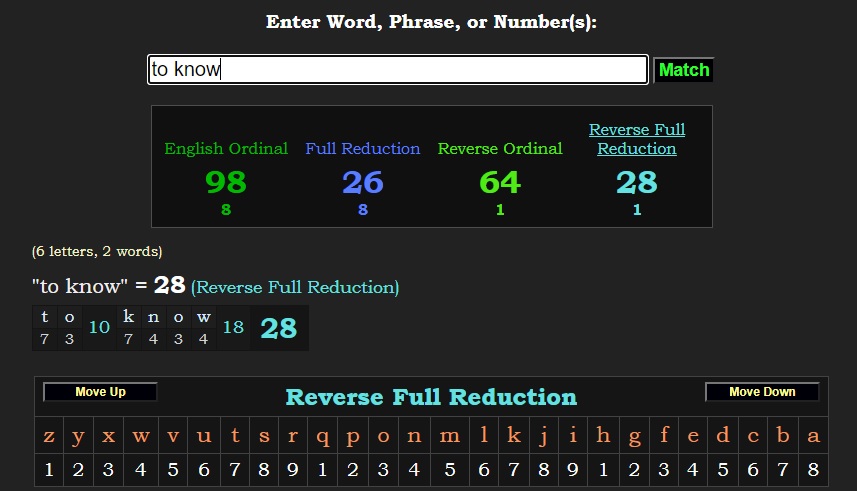Click letter g in the cipher chart
This screenshot has height=491, width=857.
[x=634, y=437]
